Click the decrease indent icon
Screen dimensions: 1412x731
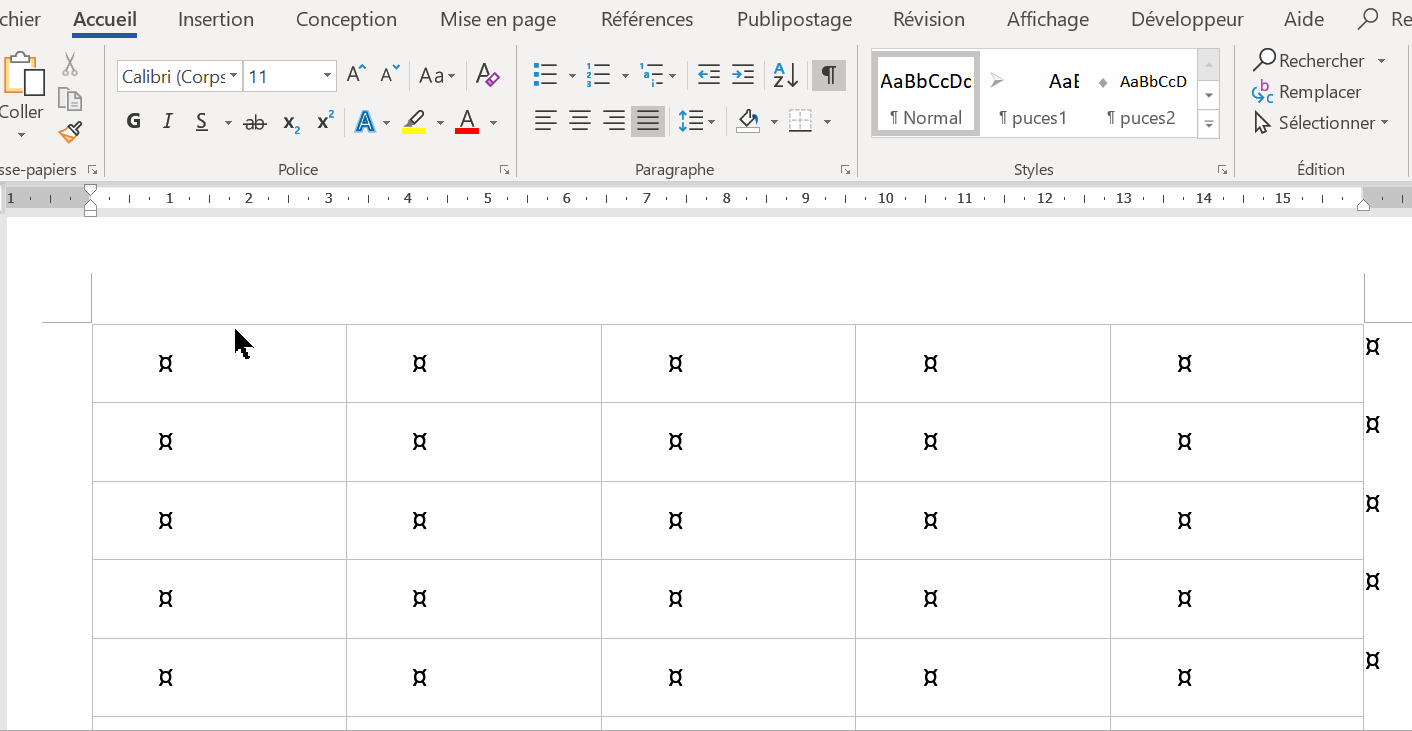708,75
